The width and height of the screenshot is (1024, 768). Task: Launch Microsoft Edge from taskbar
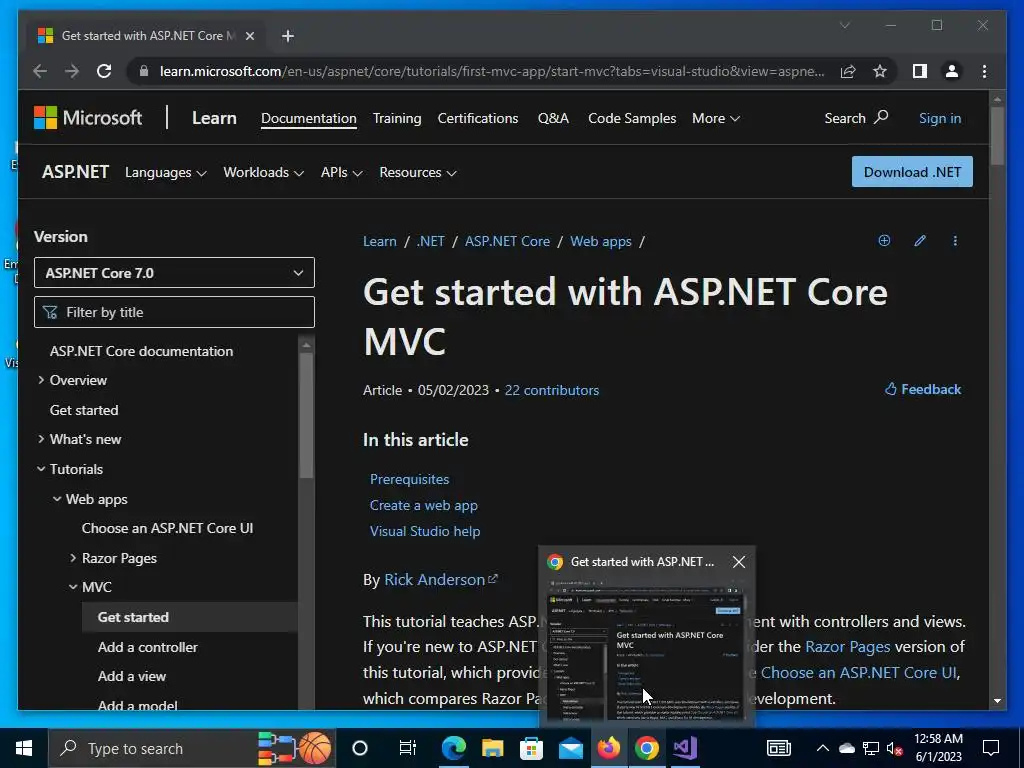click(453, 748)
